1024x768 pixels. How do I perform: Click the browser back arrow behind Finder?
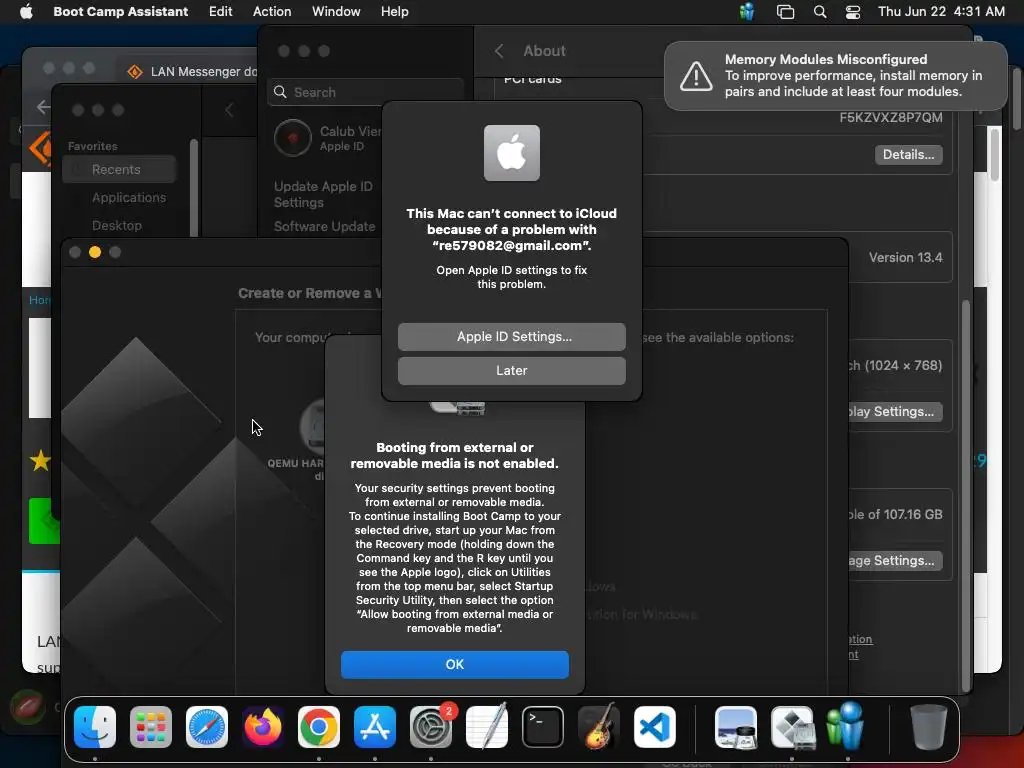click(x=43, y=106)
